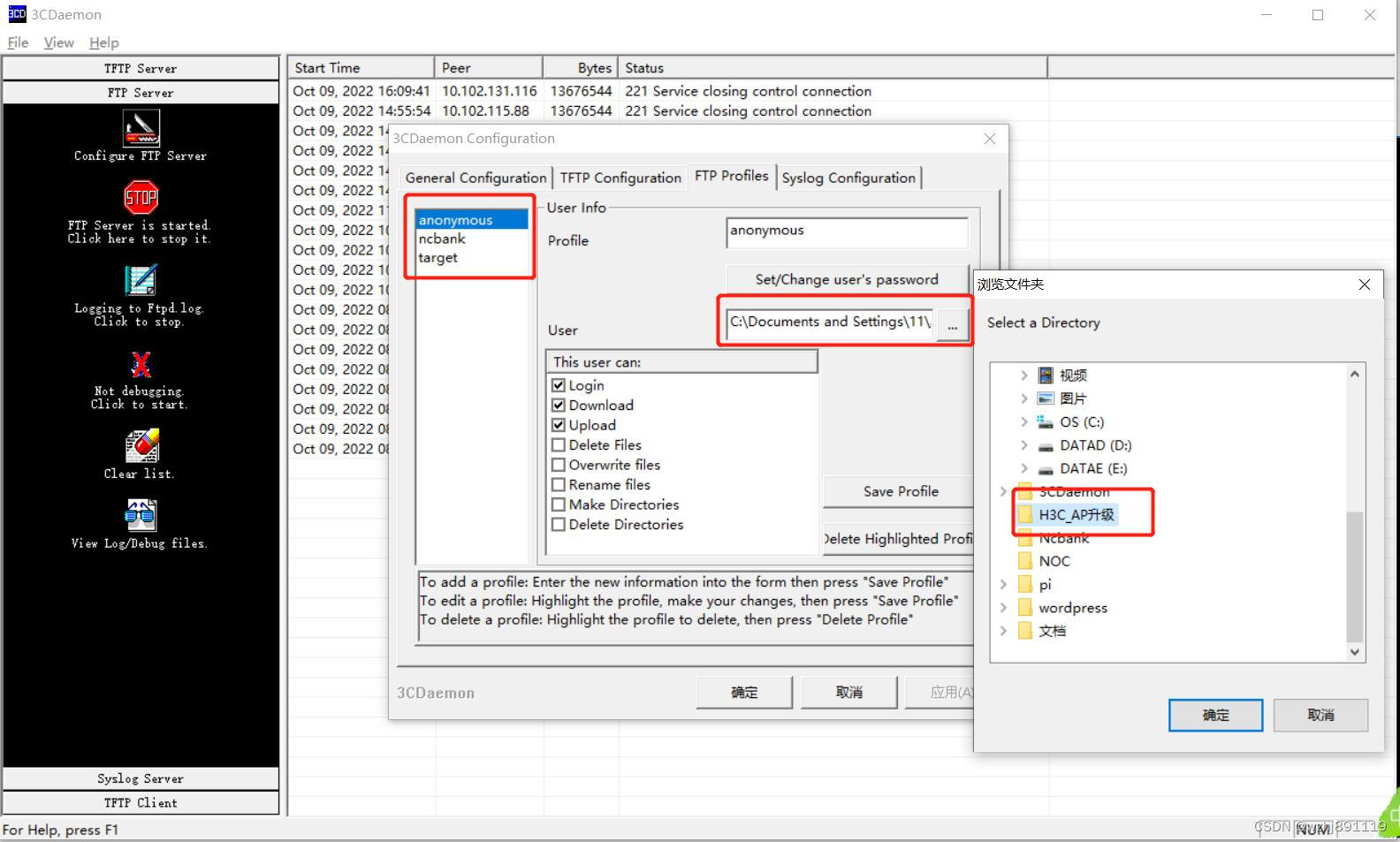Image resolution: width=1400 pixels, height=842 pixels.
Task: Expand the DATAD (D:) drive node
Action: click(1023, 445)
